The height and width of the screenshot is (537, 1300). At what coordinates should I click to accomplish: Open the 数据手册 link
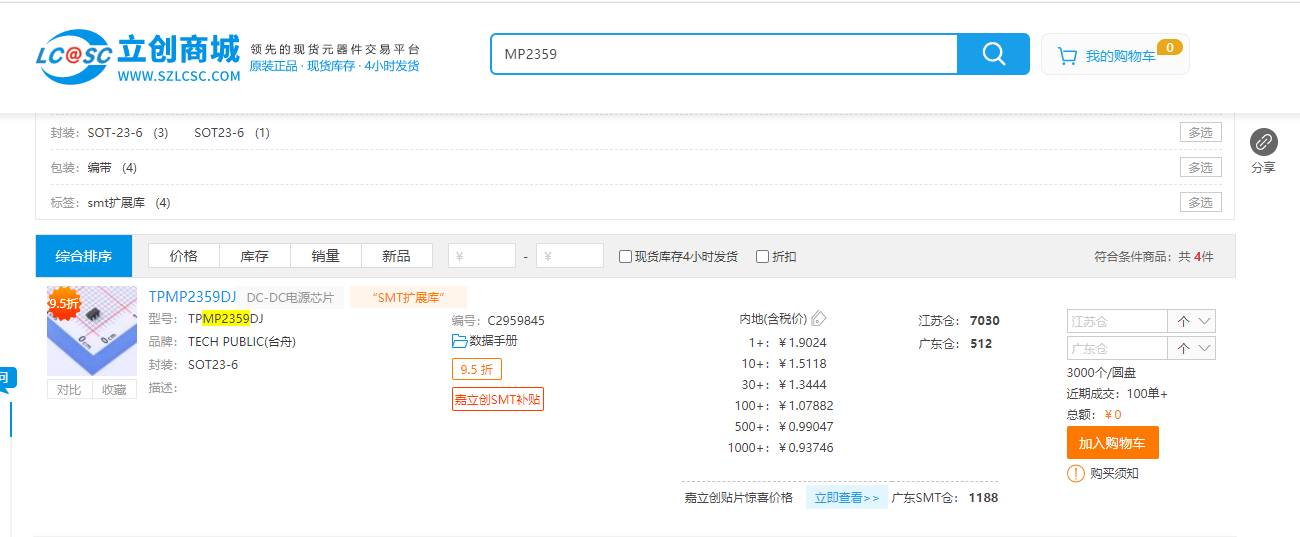coord(493,341)
